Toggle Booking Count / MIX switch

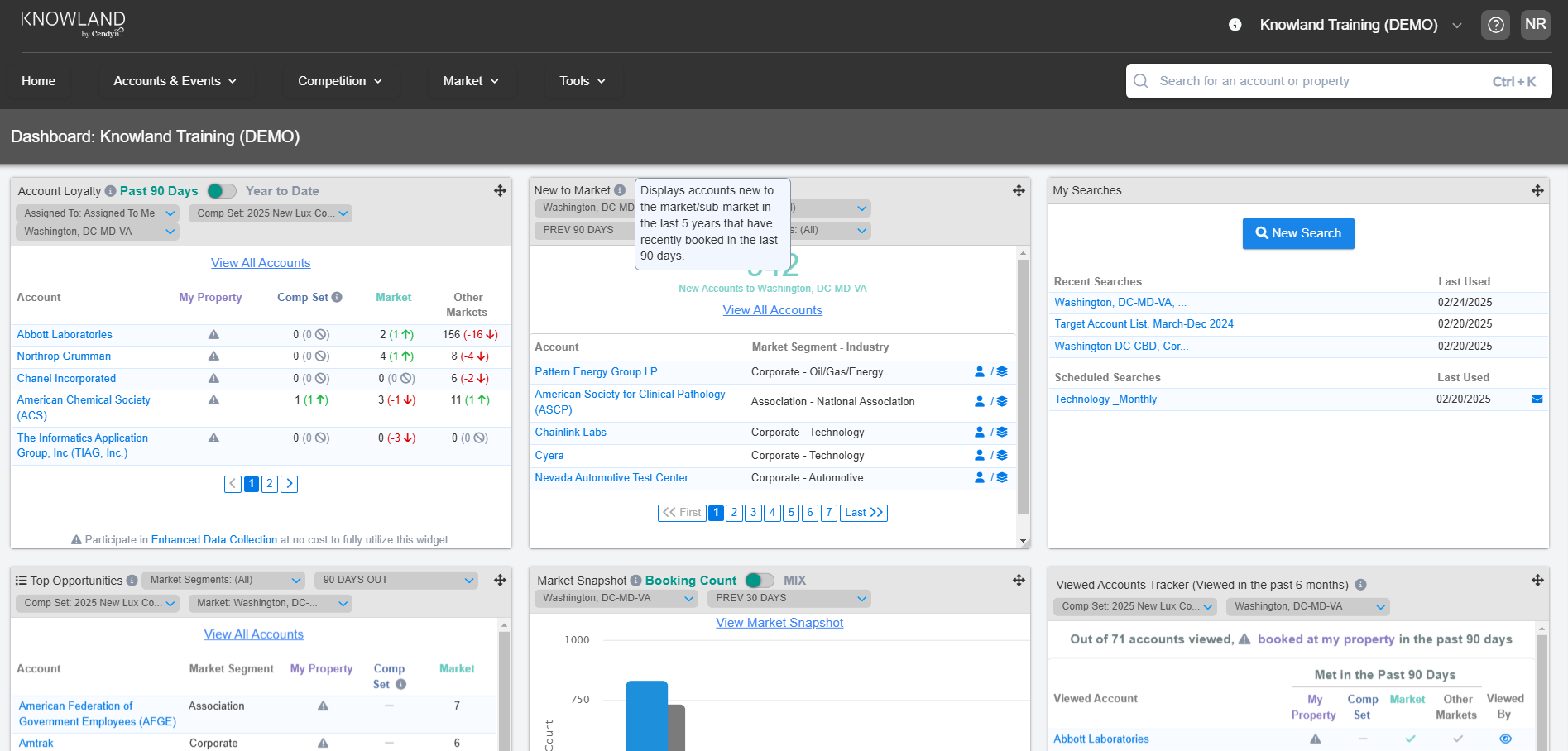pos(760,581)
